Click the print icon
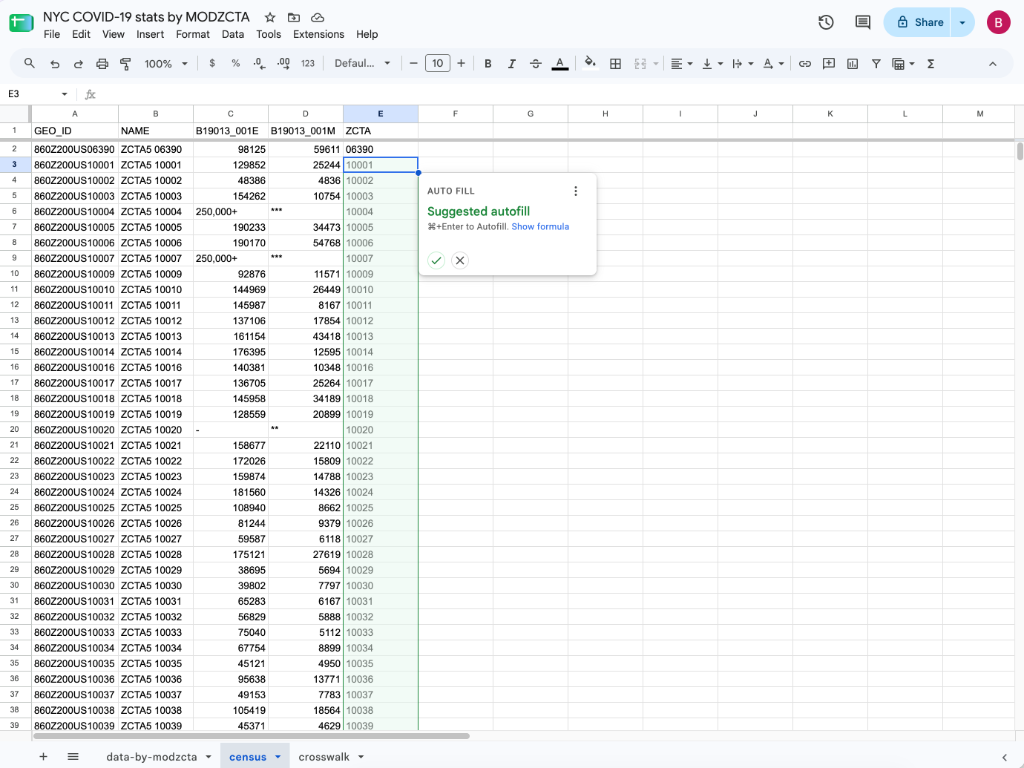Screen dimensions: 1024x768 102,63
